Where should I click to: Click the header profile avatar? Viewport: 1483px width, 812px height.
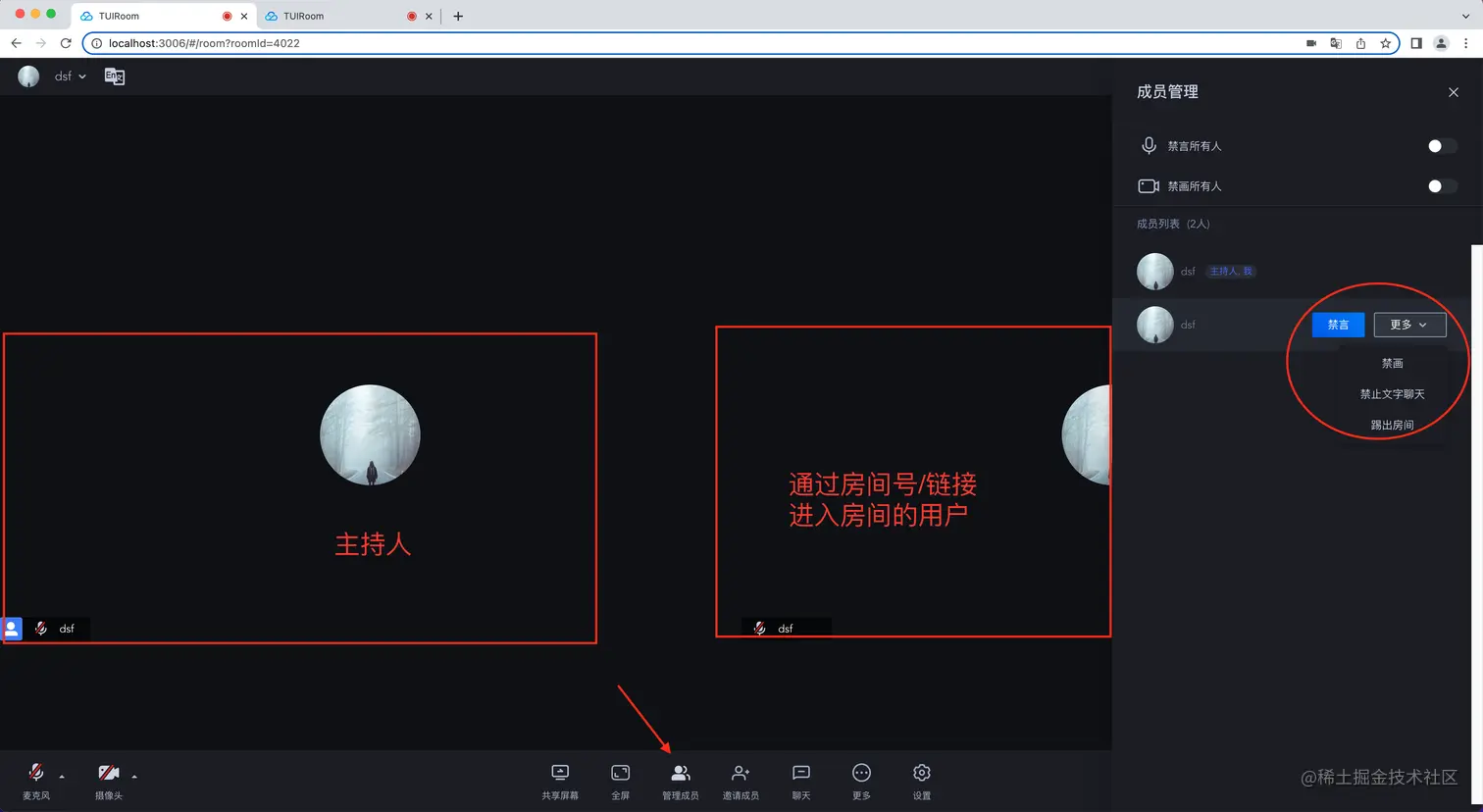[x=28, y=76]
